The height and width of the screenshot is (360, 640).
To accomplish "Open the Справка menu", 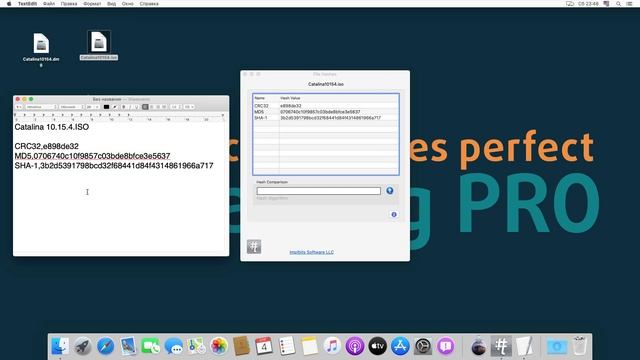I will click(x=149, y=4).
